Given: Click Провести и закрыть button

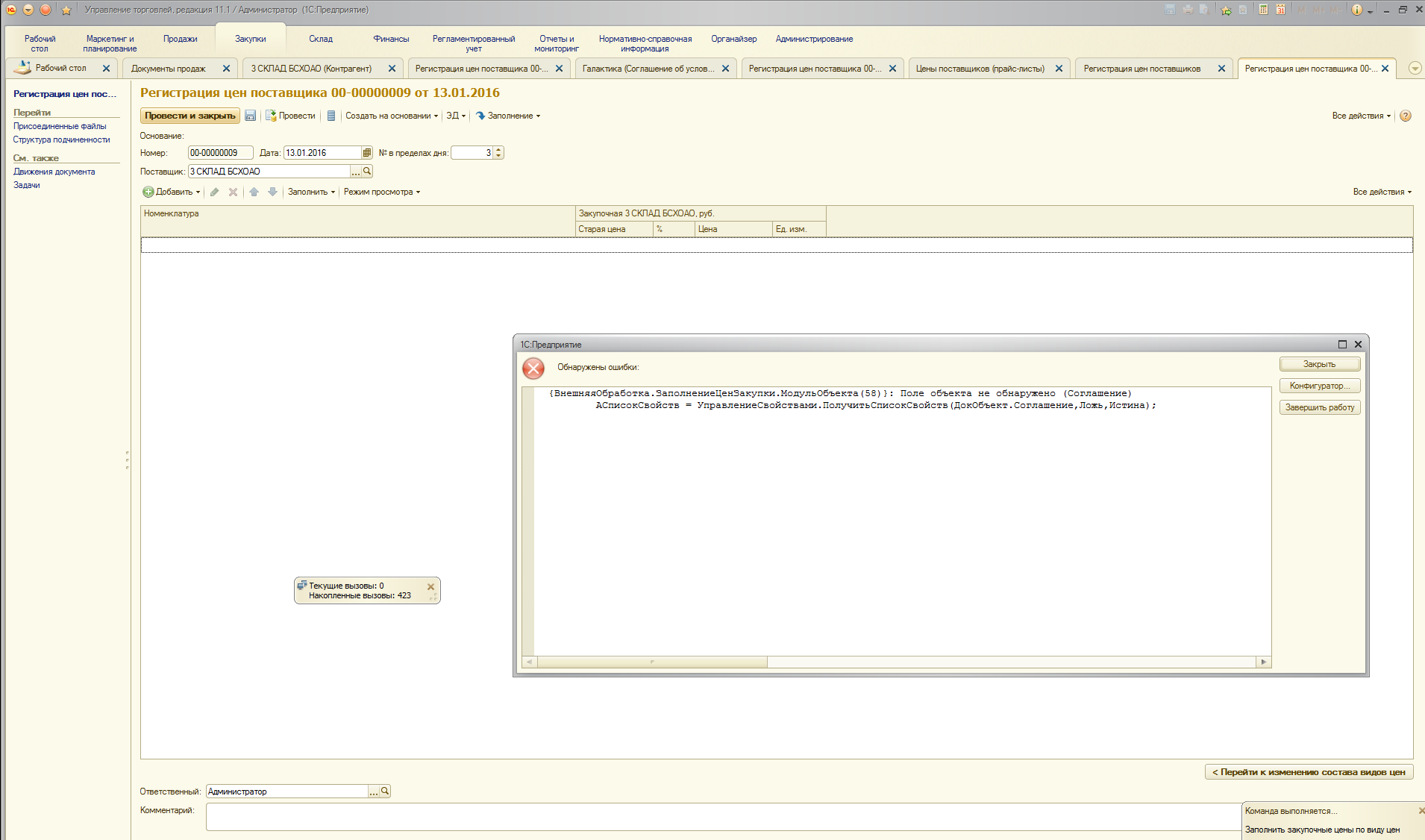Looking at the screenshot, I should click(x=190, y=116).
